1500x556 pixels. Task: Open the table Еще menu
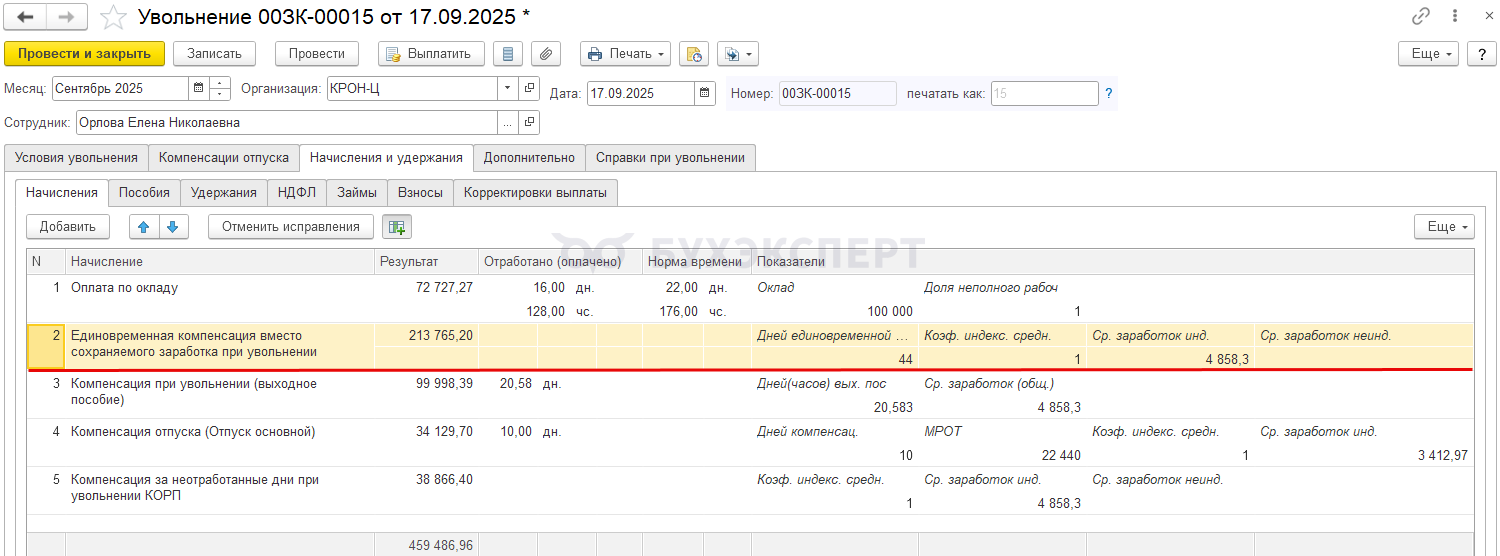point(1444,227)
